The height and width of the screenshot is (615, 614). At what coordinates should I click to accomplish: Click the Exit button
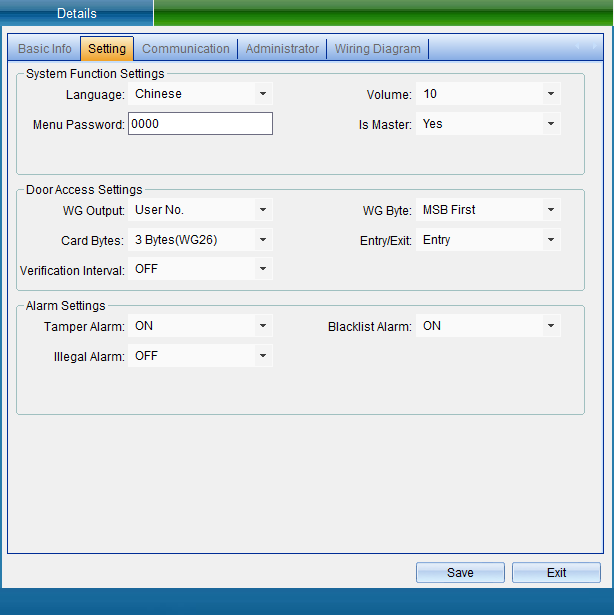pos(556,573)
